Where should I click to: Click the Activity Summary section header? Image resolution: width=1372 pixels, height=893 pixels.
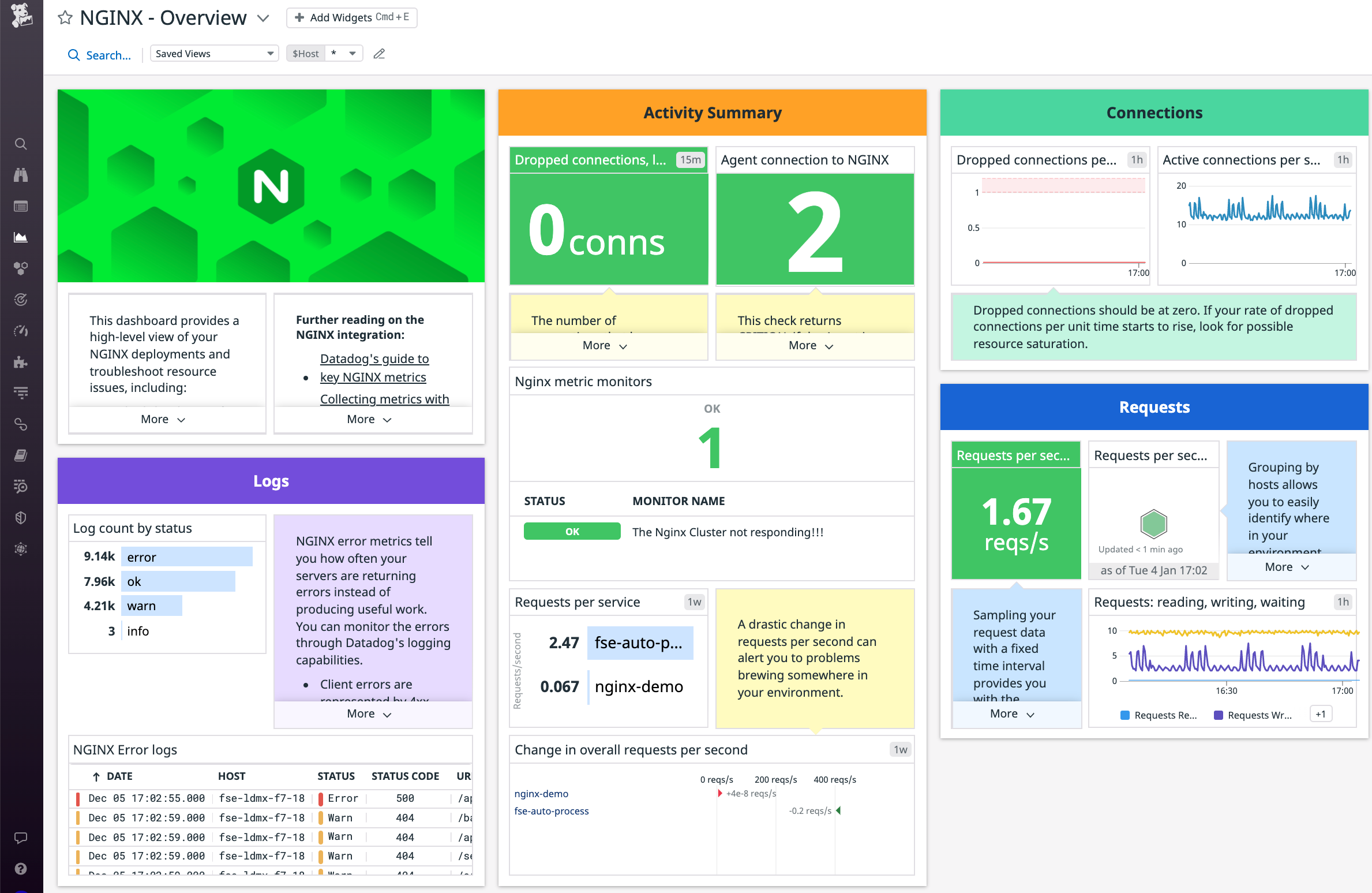click(713, 113)
